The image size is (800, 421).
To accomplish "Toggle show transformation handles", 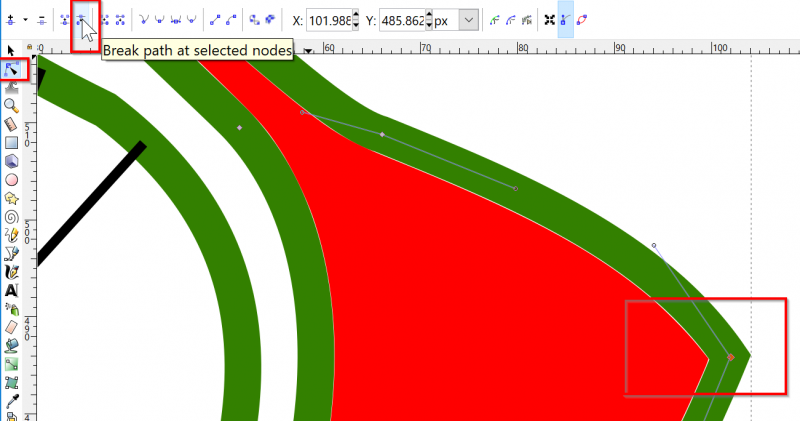I will 549,19.
